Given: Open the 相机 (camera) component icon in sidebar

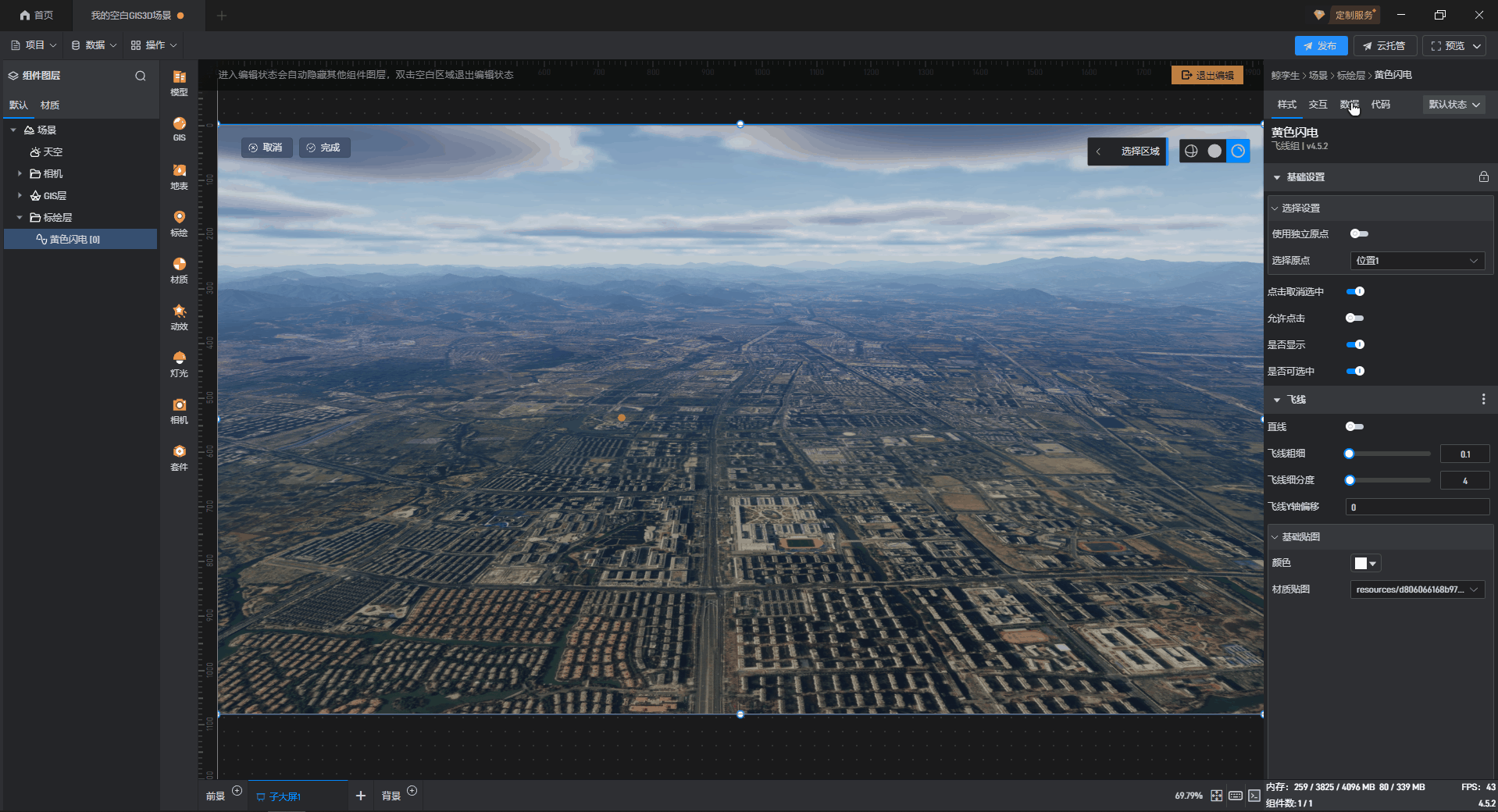Looking at the screenshot, I should (179, 411).
